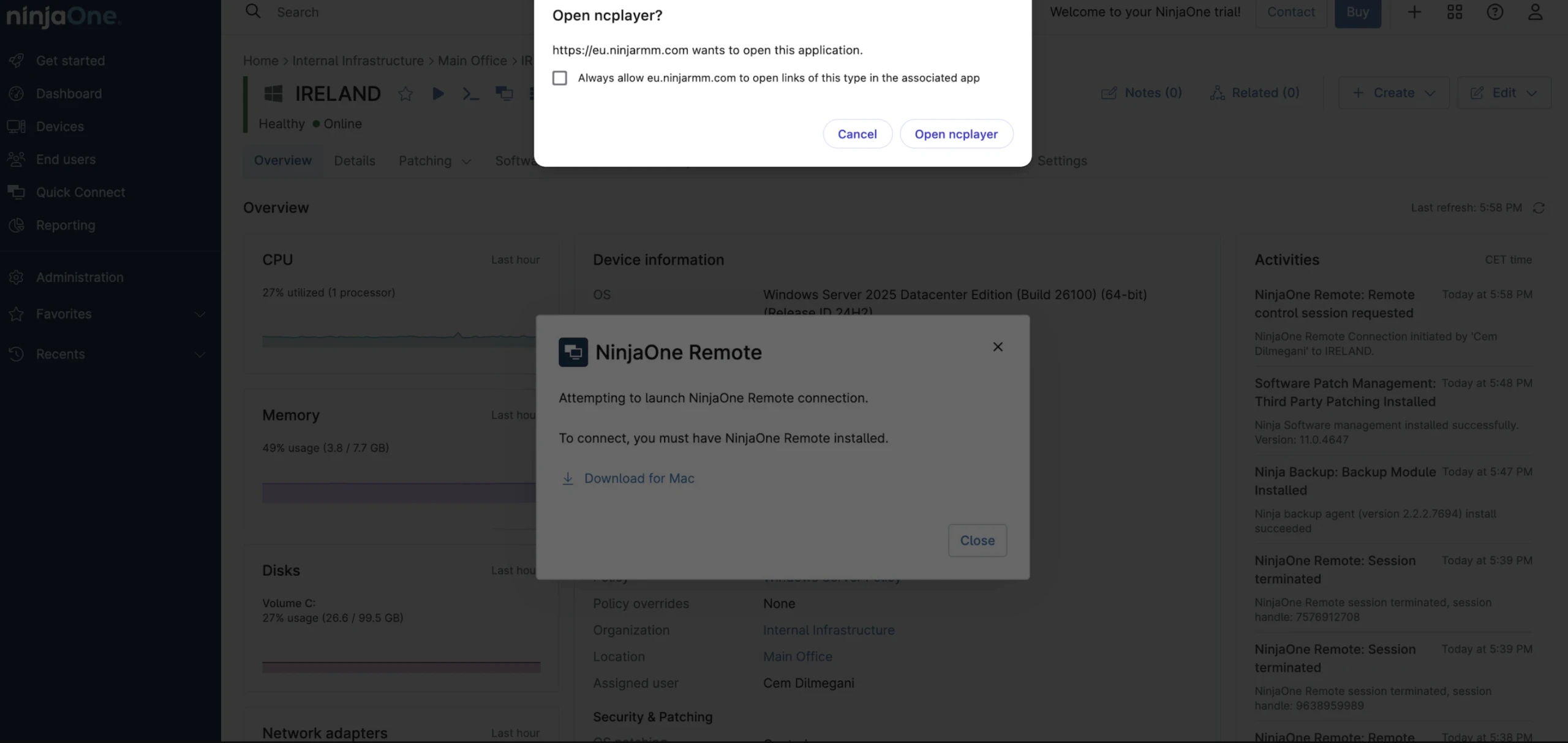The image size is (1568, 743).
Task: Switch to the Overview tab
Action: point(283,160)
